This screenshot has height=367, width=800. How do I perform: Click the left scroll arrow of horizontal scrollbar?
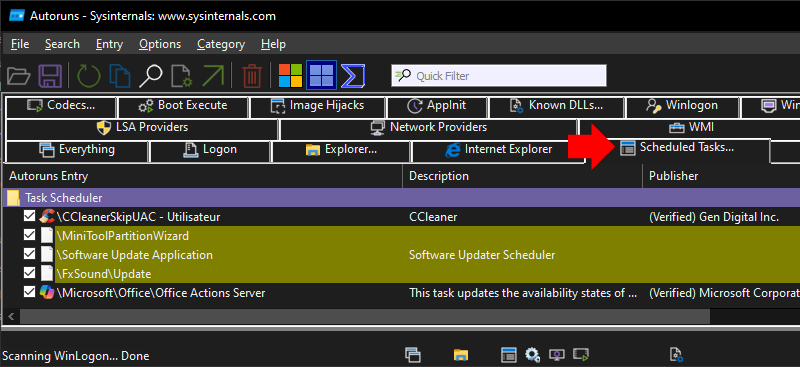pyautogui.click(x=10, y=316)
